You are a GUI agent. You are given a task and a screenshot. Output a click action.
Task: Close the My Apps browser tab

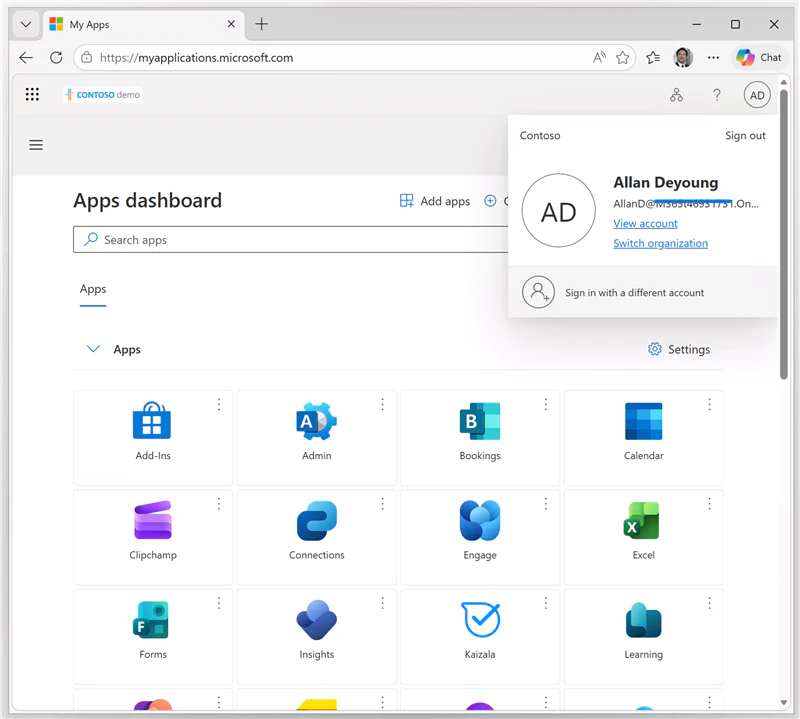(231, 24)
